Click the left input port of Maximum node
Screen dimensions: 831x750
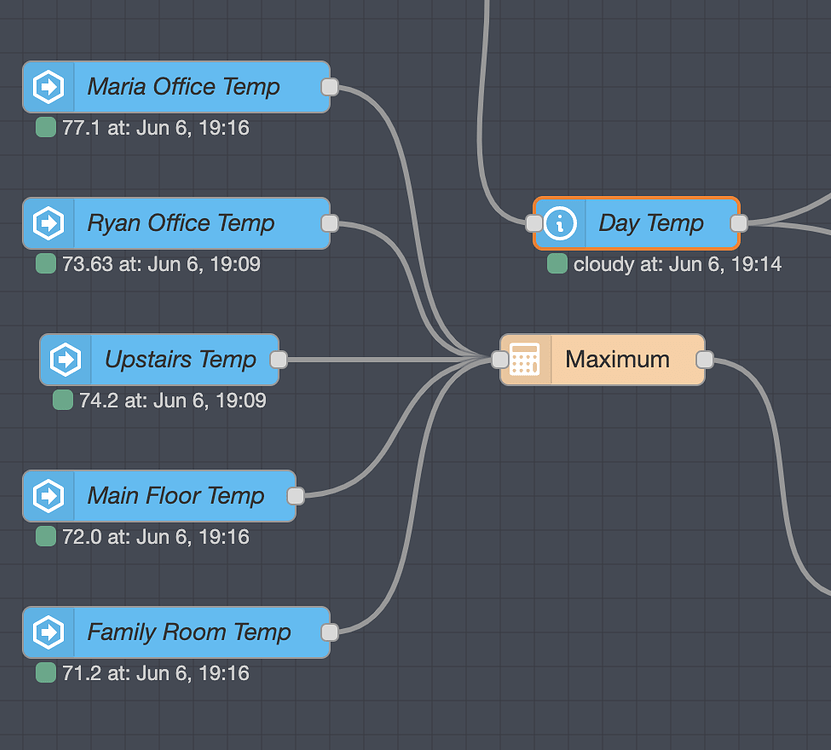tap(498, 359)
